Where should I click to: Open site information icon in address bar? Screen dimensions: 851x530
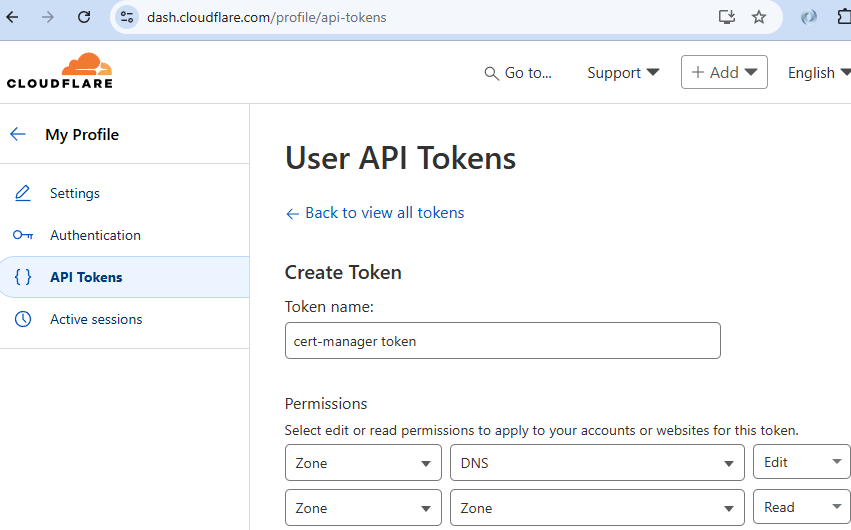(x=127, y=17)
